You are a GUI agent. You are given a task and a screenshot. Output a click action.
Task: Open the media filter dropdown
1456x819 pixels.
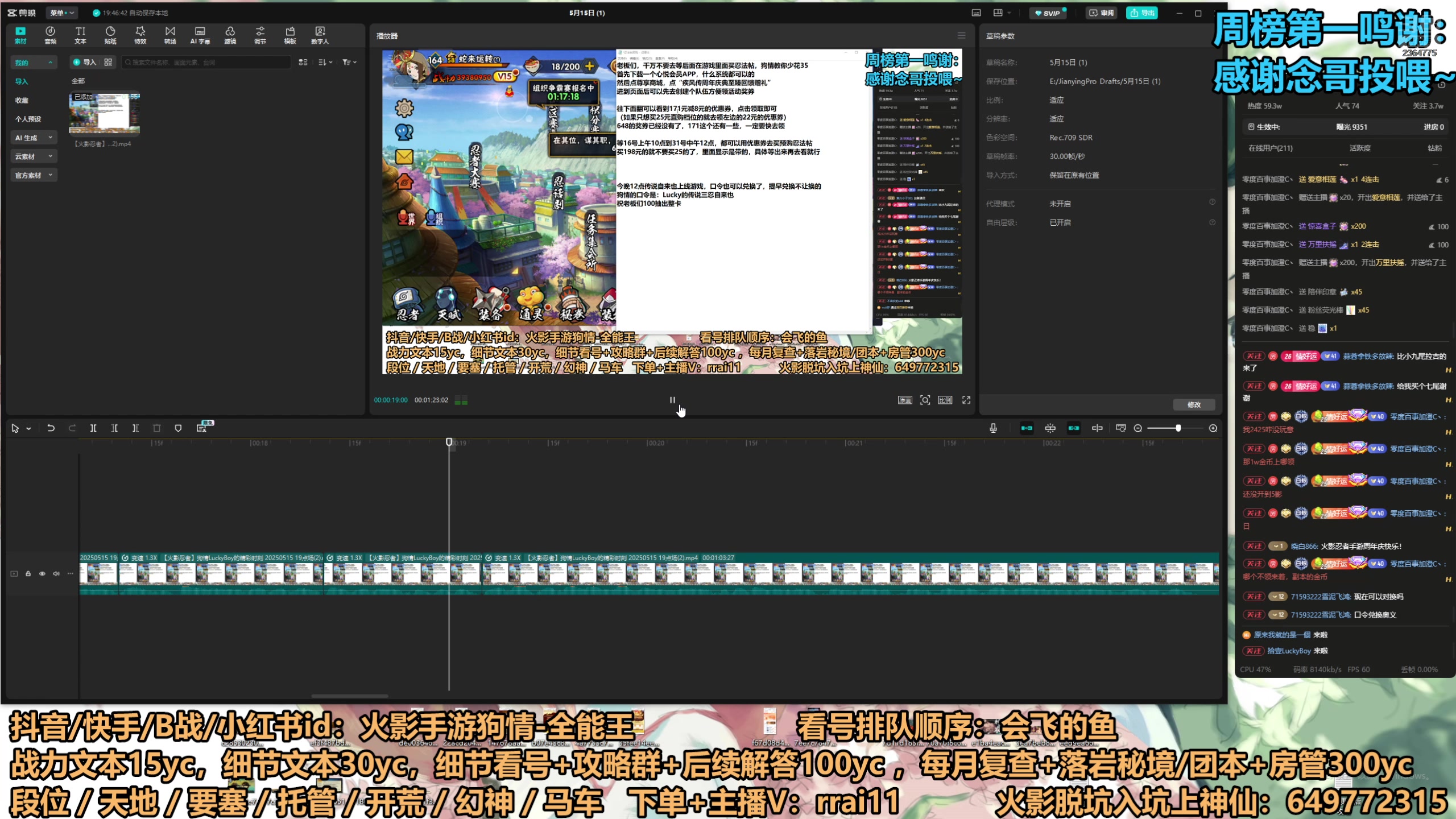(x=349, y=62)
